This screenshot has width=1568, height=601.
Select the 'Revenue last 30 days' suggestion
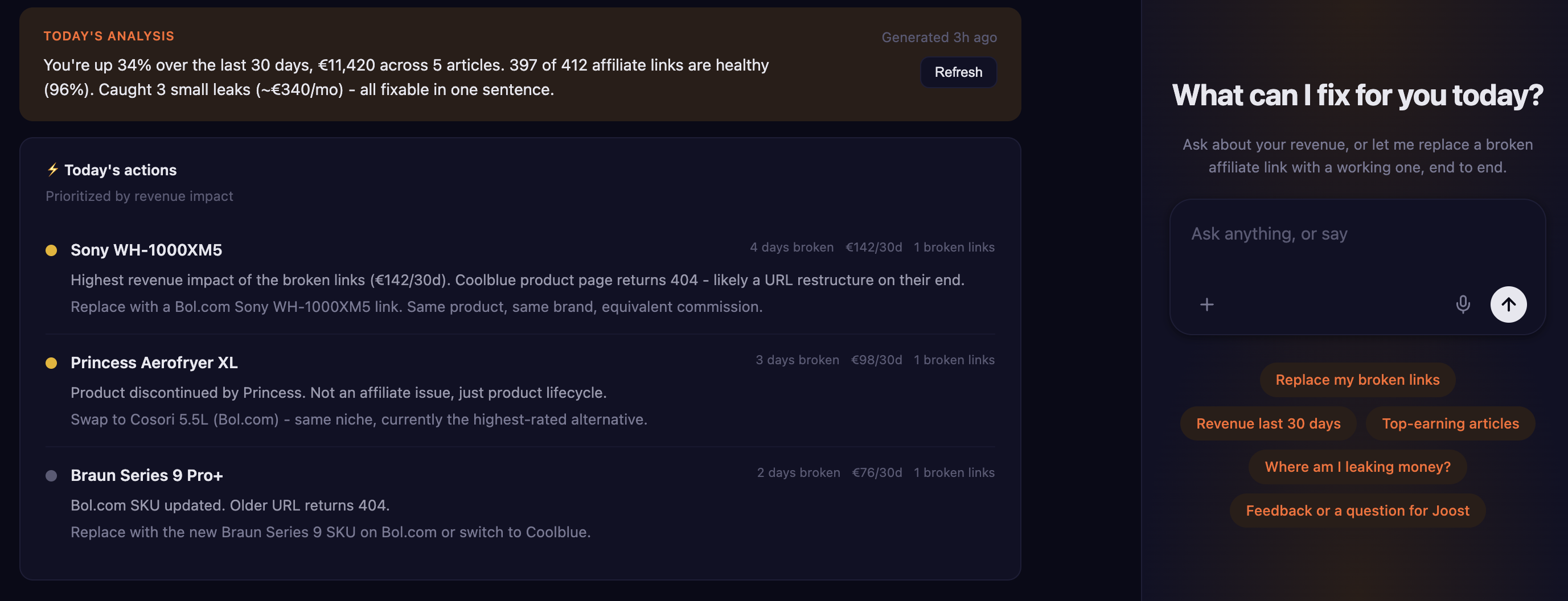[x=1268, y=423]
